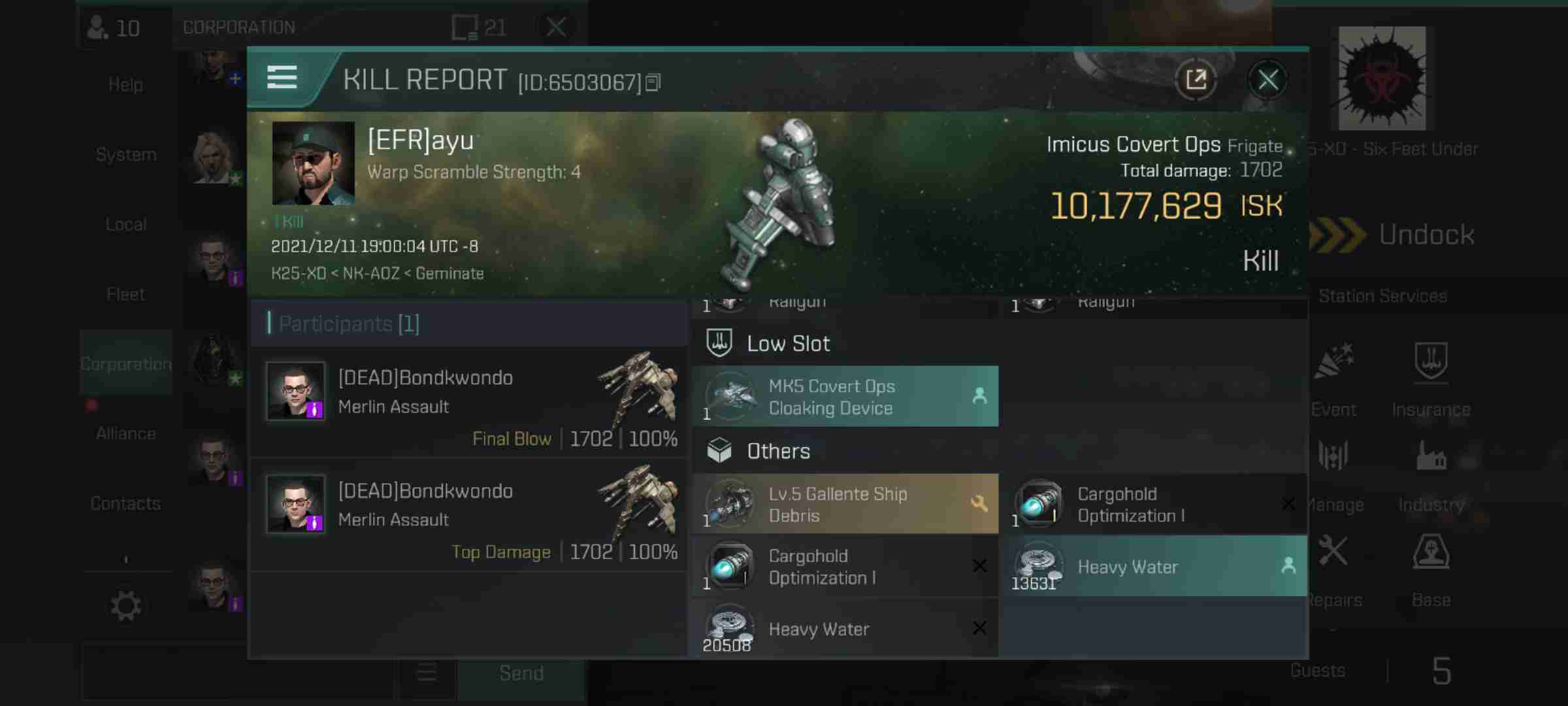Toggle MK5 Covert Ops Cloaking Device item
This screenshot has width=1568, height=706.
849,396
